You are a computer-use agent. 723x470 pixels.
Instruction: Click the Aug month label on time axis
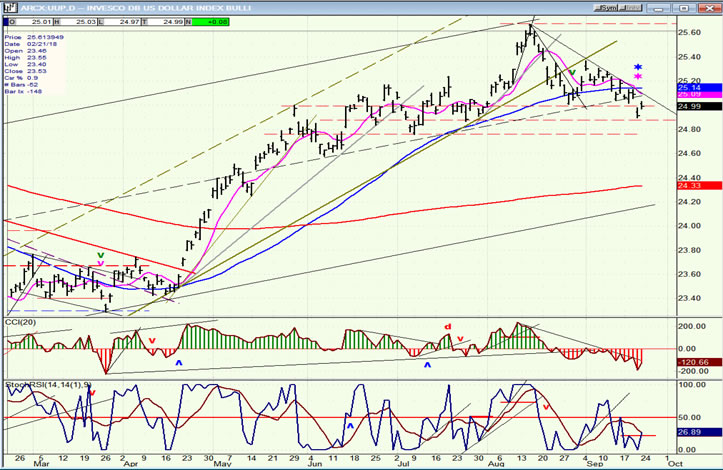coord(496,464)
